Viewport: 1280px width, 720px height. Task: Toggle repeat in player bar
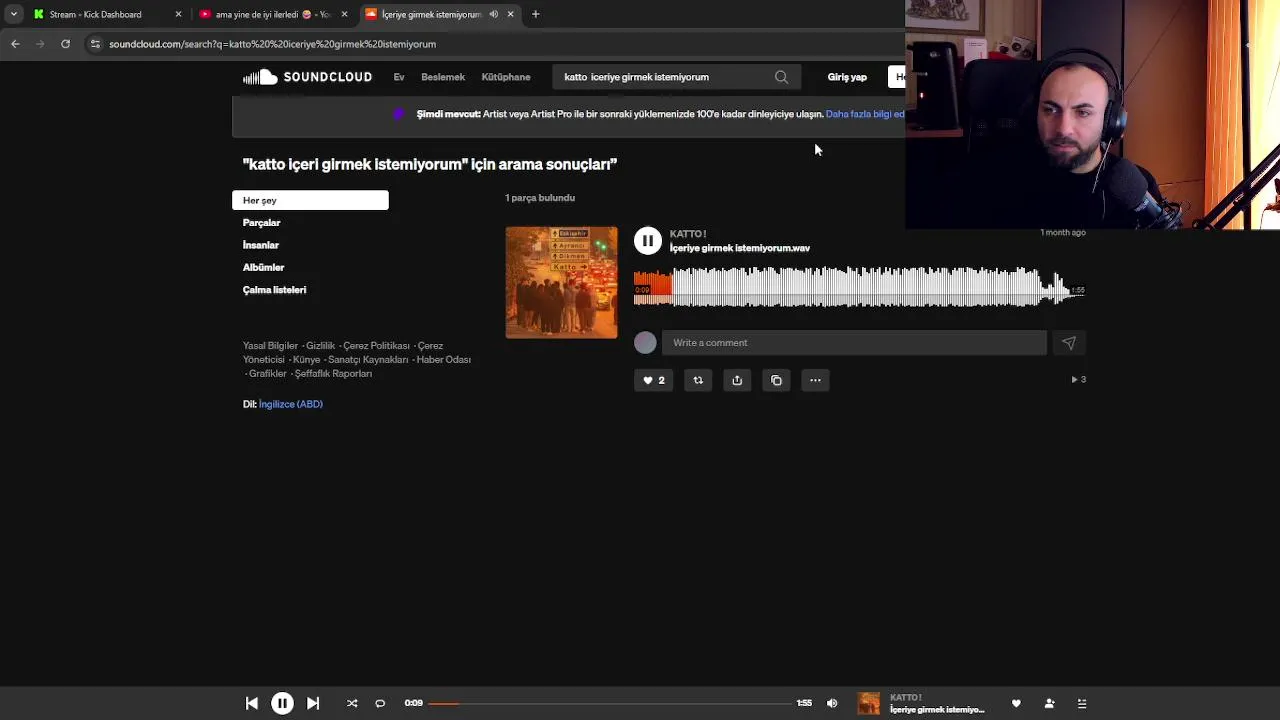click(x=380, y=704)
